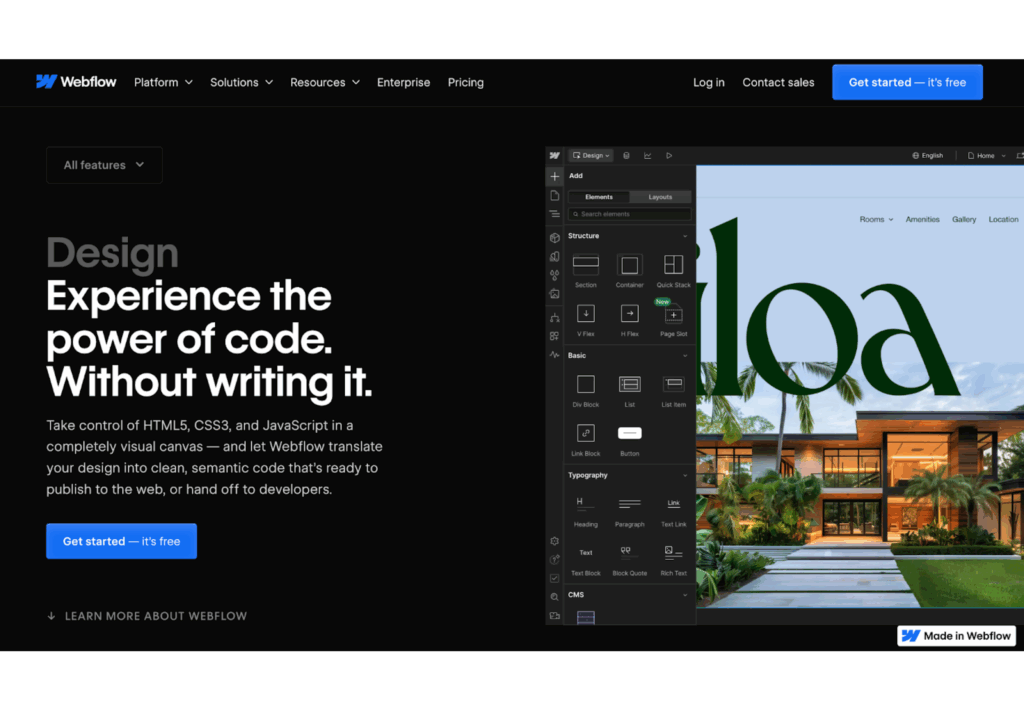Collapse the Structure section
Image resolution: width=1024 pixels, height=708 pixels.
[685, 236]
